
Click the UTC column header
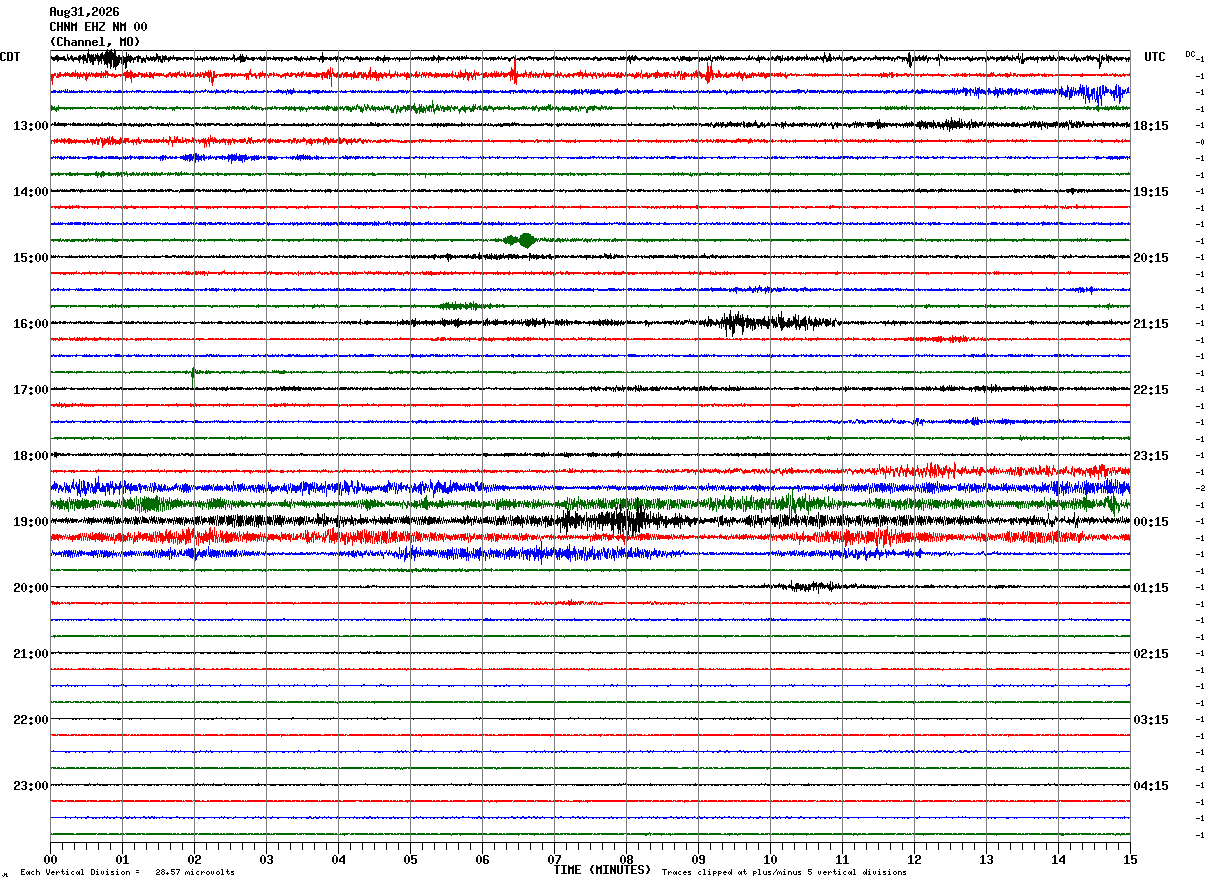(x=1155, y=57)
